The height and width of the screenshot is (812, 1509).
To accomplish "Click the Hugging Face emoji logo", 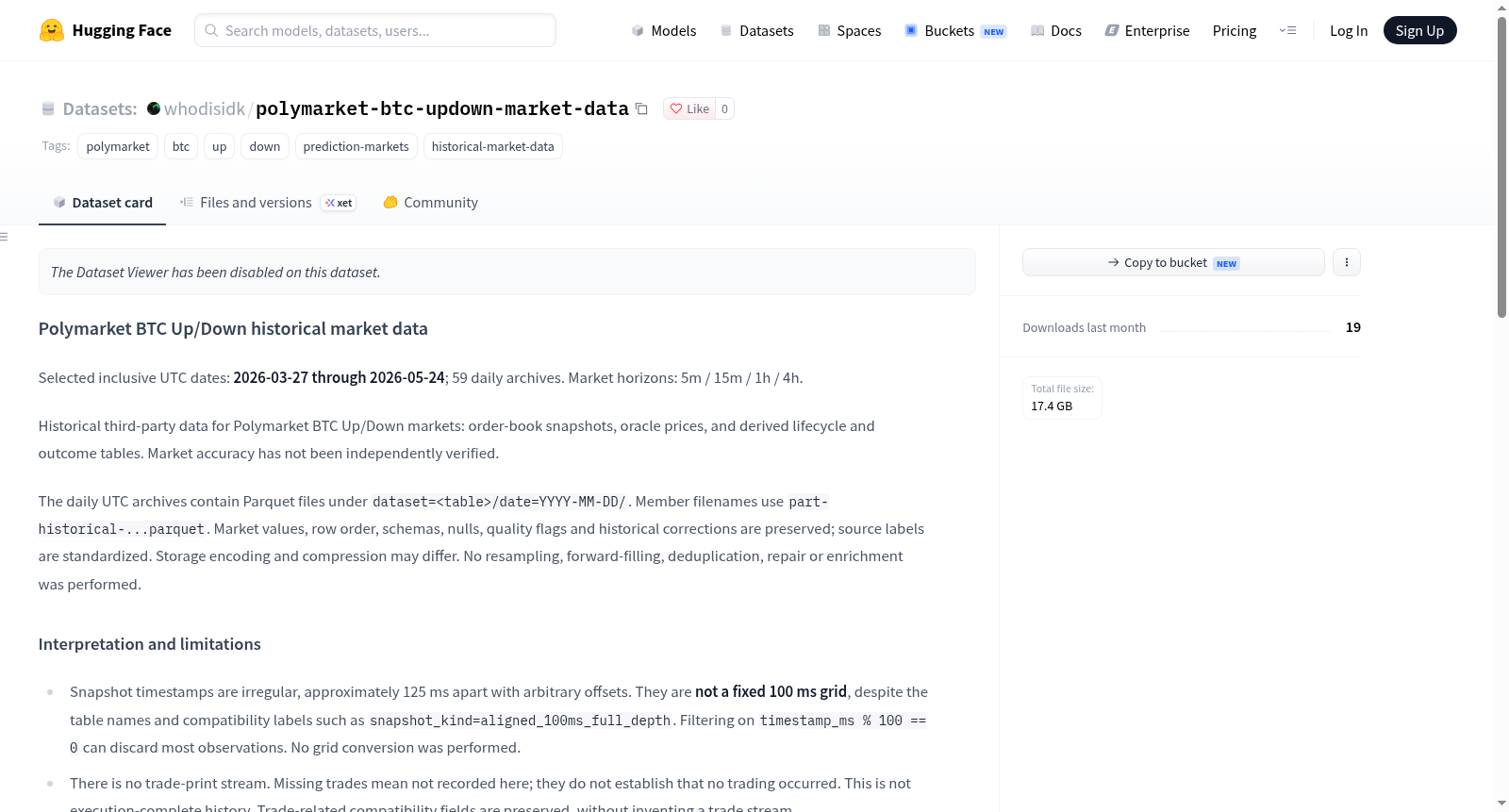I will (x=51, y=30).
